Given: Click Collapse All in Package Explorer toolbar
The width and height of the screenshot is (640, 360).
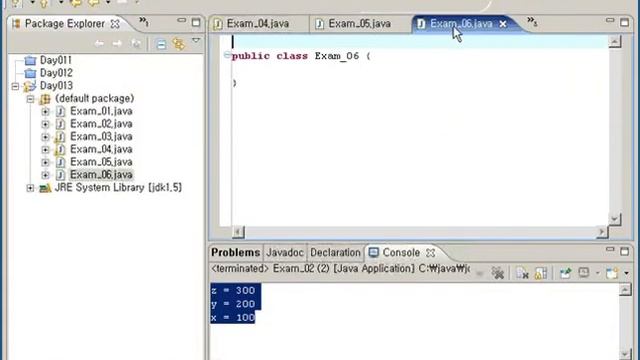Looking at the screenshot, I should point(161,44).
